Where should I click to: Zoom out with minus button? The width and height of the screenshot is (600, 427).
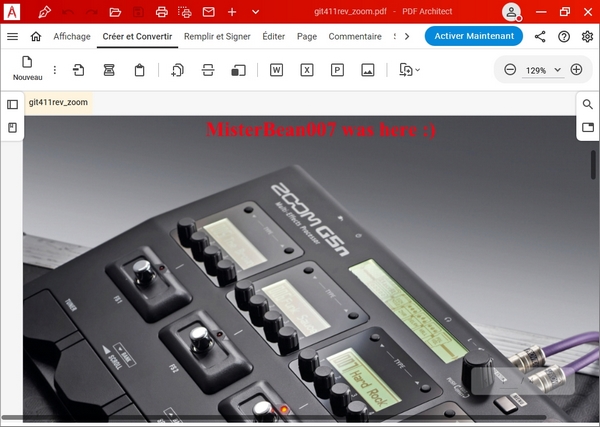coord(510,70)
